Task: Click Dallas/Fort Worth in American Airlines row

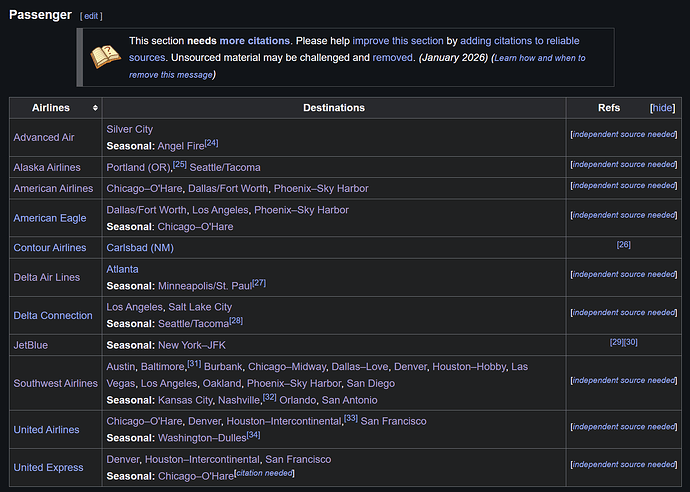Action: coord(228,188)
